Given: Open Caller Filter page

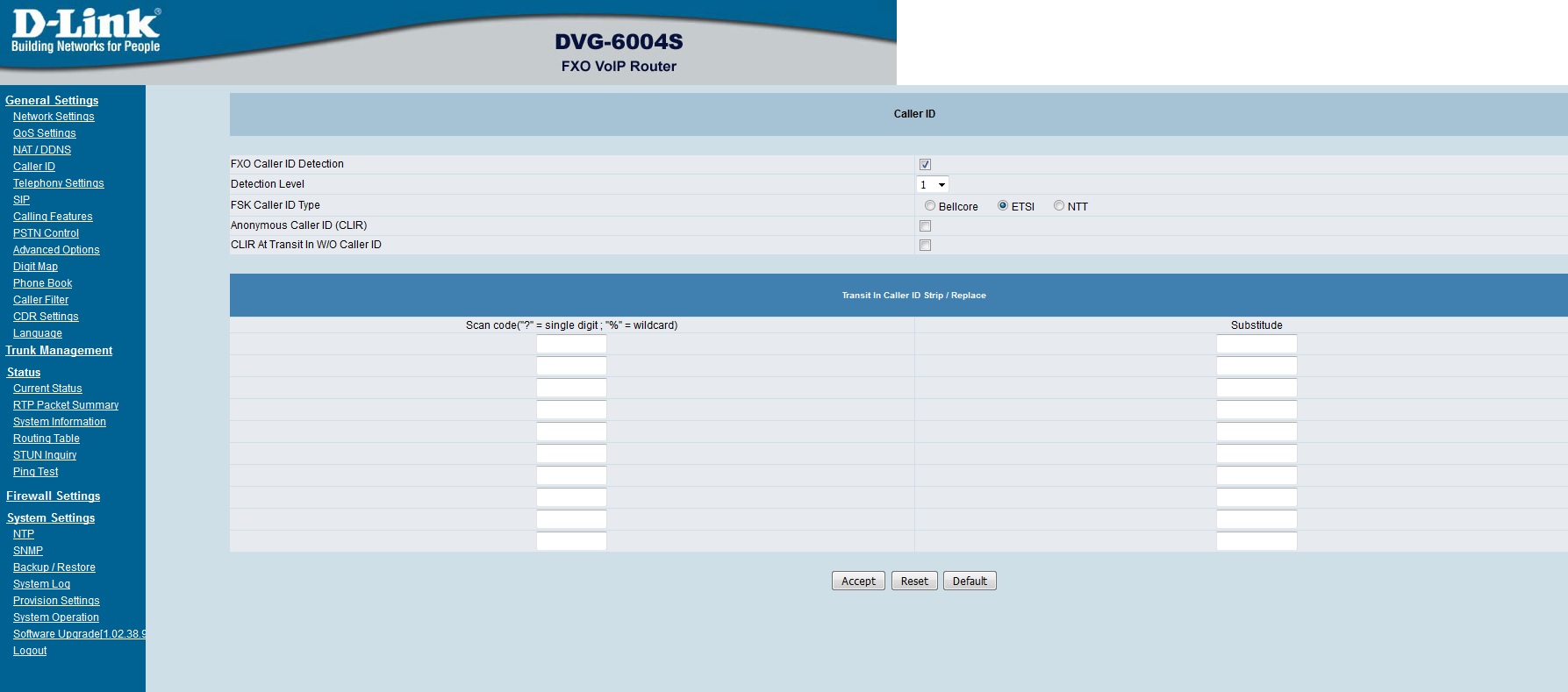Looking at the screenshot, I should click(x=40, y=300).
